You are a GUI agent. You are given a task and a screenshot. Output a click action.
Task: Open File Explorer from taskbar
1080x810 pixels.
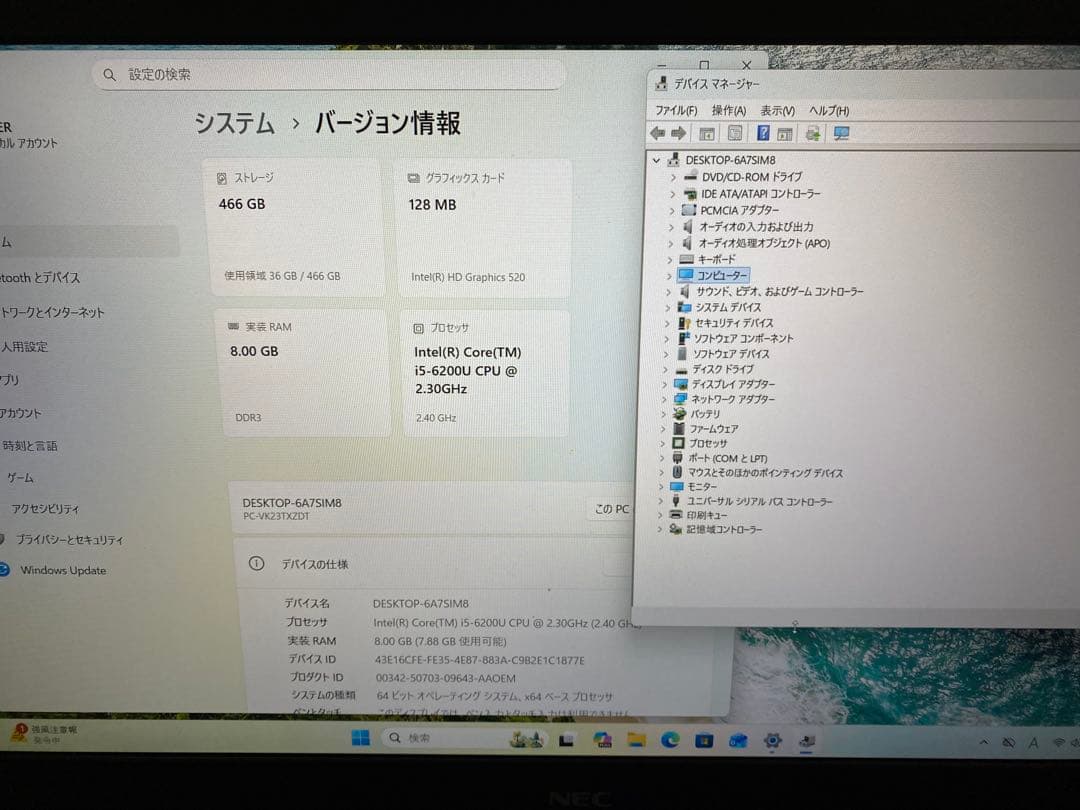pos(636,740)
